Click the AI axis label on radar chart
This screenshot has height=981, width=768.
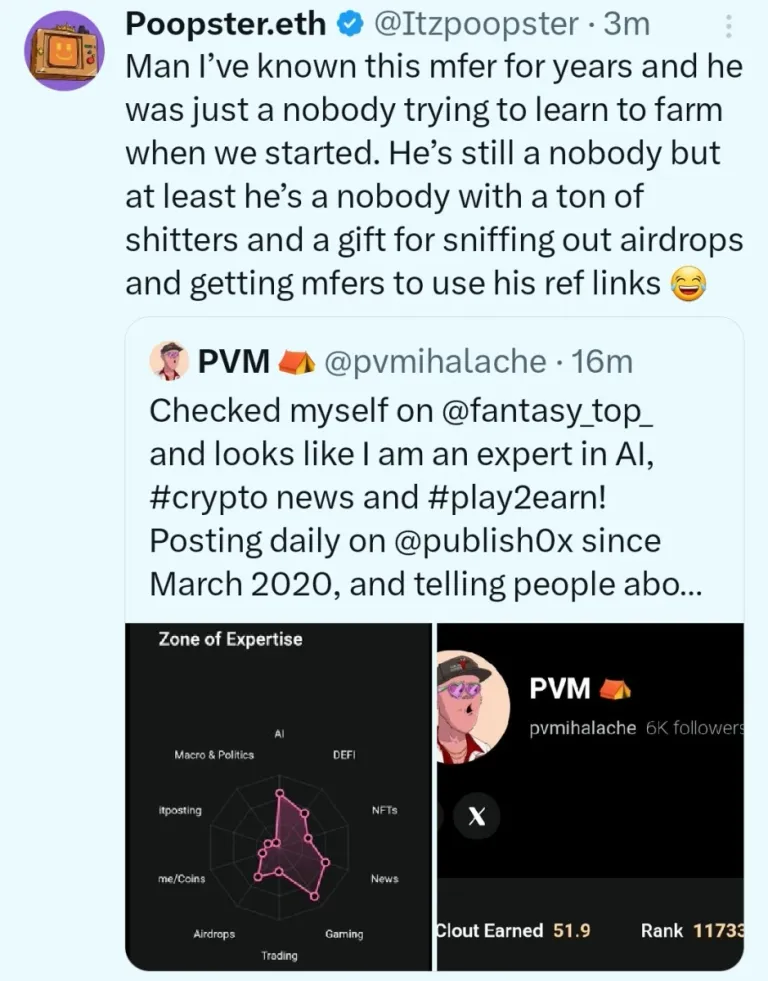(x=279, y=733)
